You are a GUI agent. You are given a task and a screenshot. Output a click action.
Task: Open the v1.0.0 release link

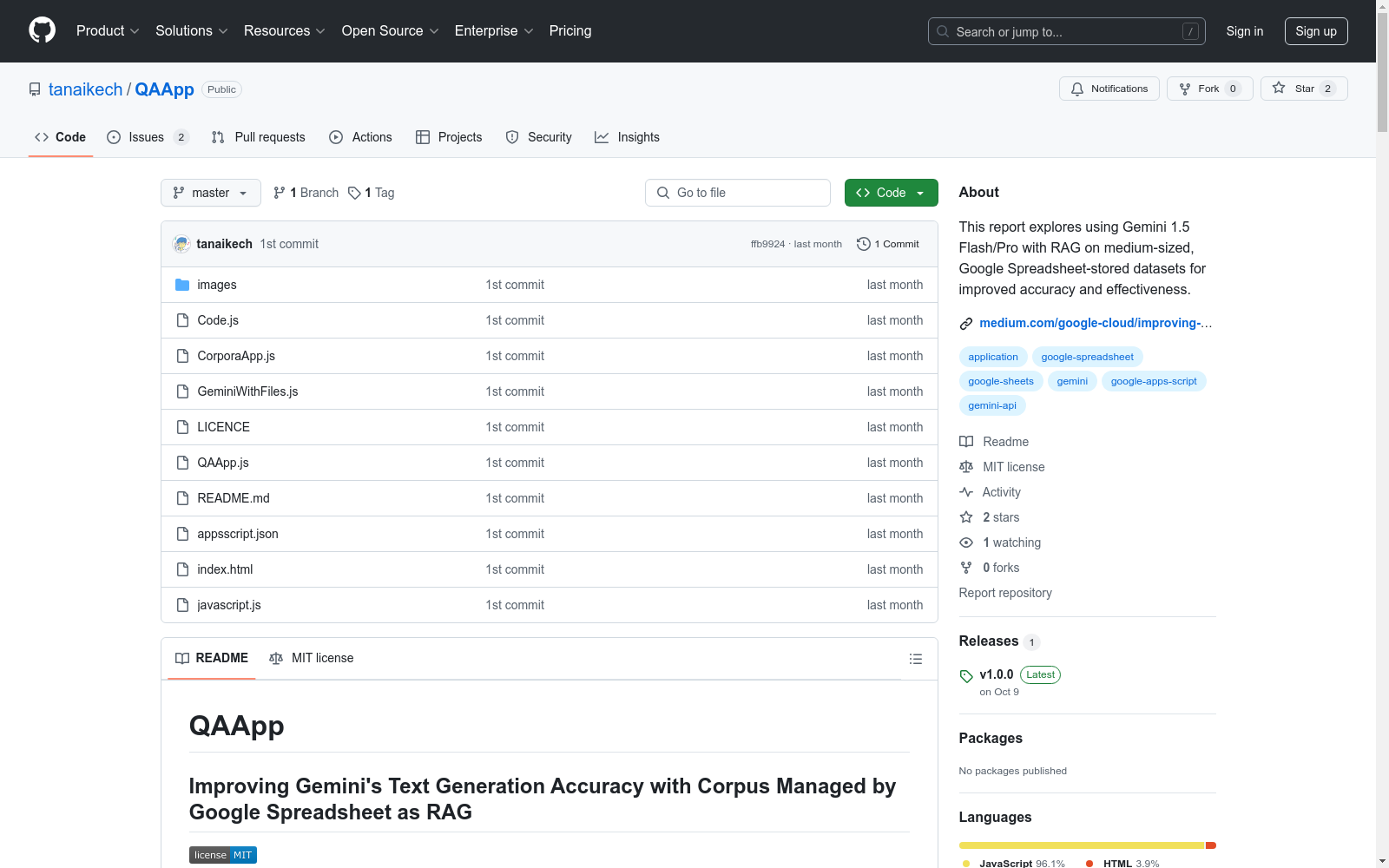(997, 674)
